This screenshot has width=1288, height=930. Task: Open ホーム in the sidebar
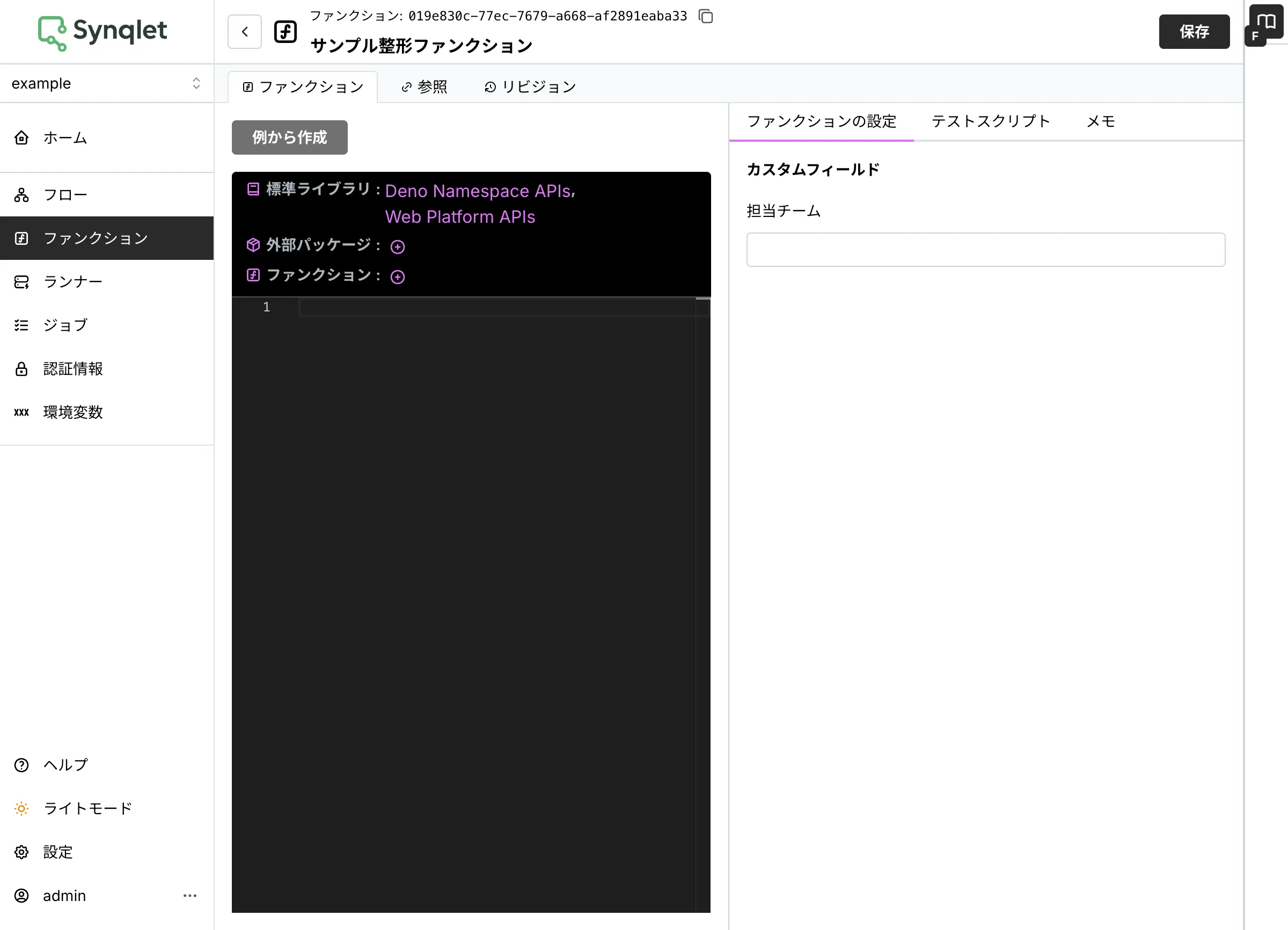tap(107, 137)
